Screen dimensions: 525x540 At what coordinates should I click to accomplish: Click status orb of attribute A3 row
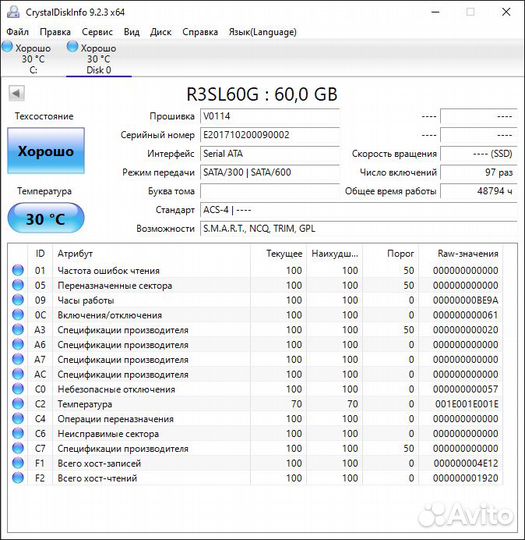coord(18,330)
